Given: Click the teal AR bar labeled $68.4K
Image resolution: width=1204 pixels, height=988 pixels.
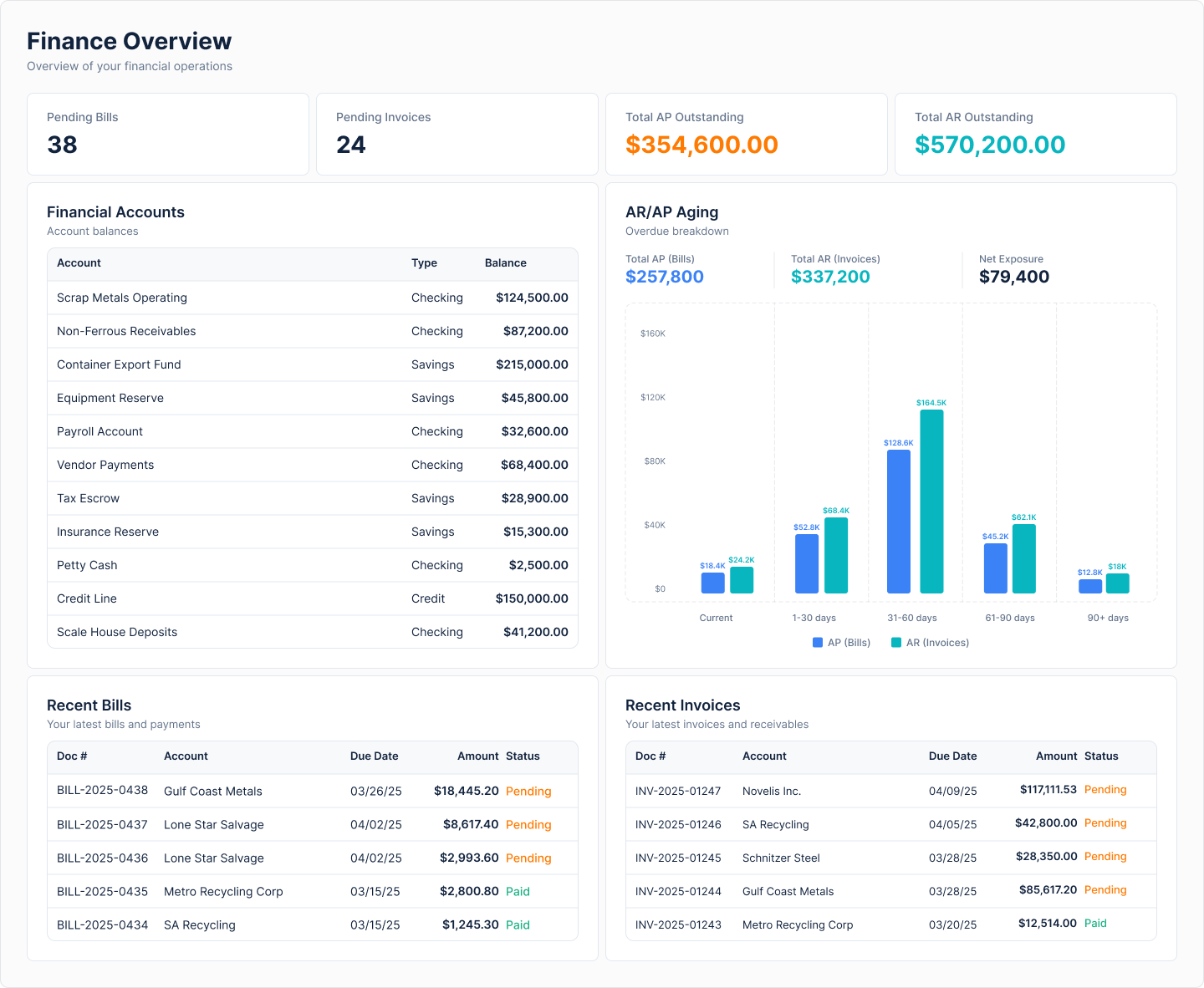Looking at the screenshot, I should click(836, 555).
